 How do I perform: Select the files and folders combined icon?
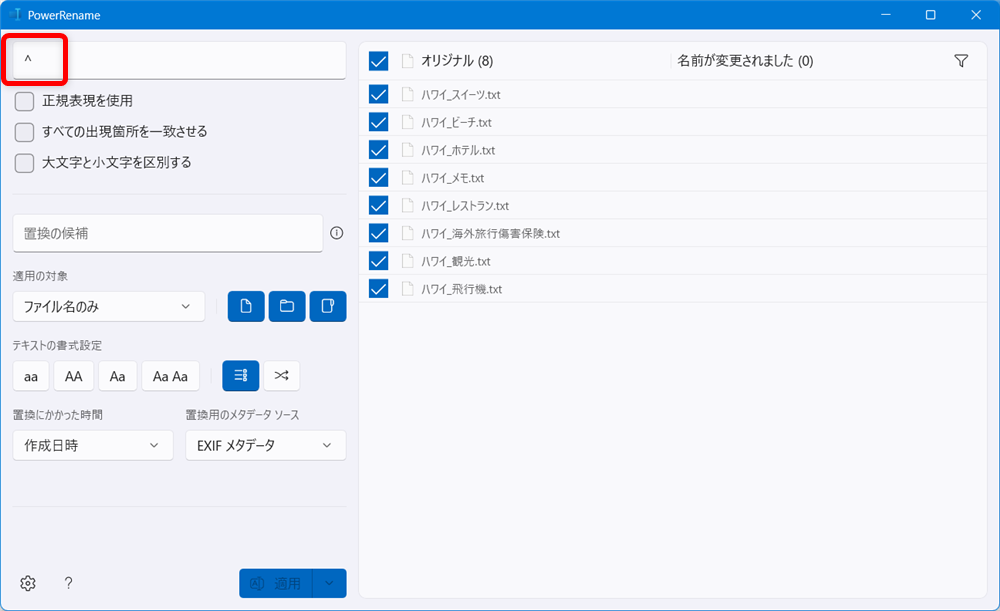click(328, 306)
